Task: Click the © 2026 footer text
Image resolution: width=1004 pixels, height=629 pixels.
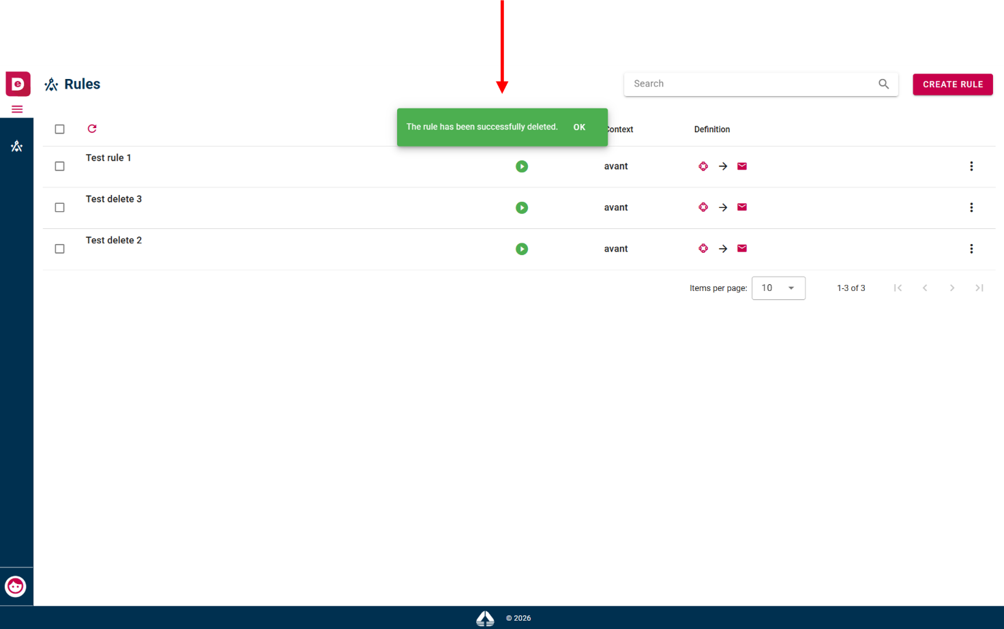Action: [518, 618]
